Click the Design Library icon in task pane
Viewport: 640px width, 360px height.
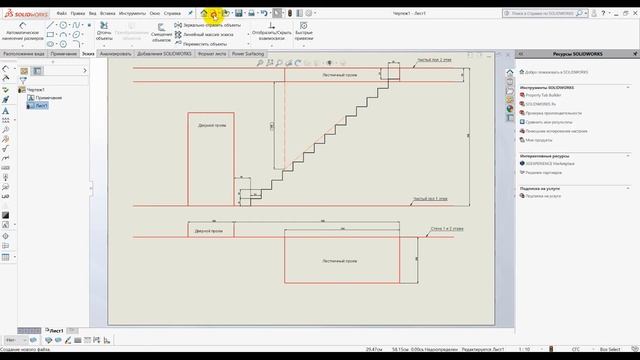coord(510,81)
